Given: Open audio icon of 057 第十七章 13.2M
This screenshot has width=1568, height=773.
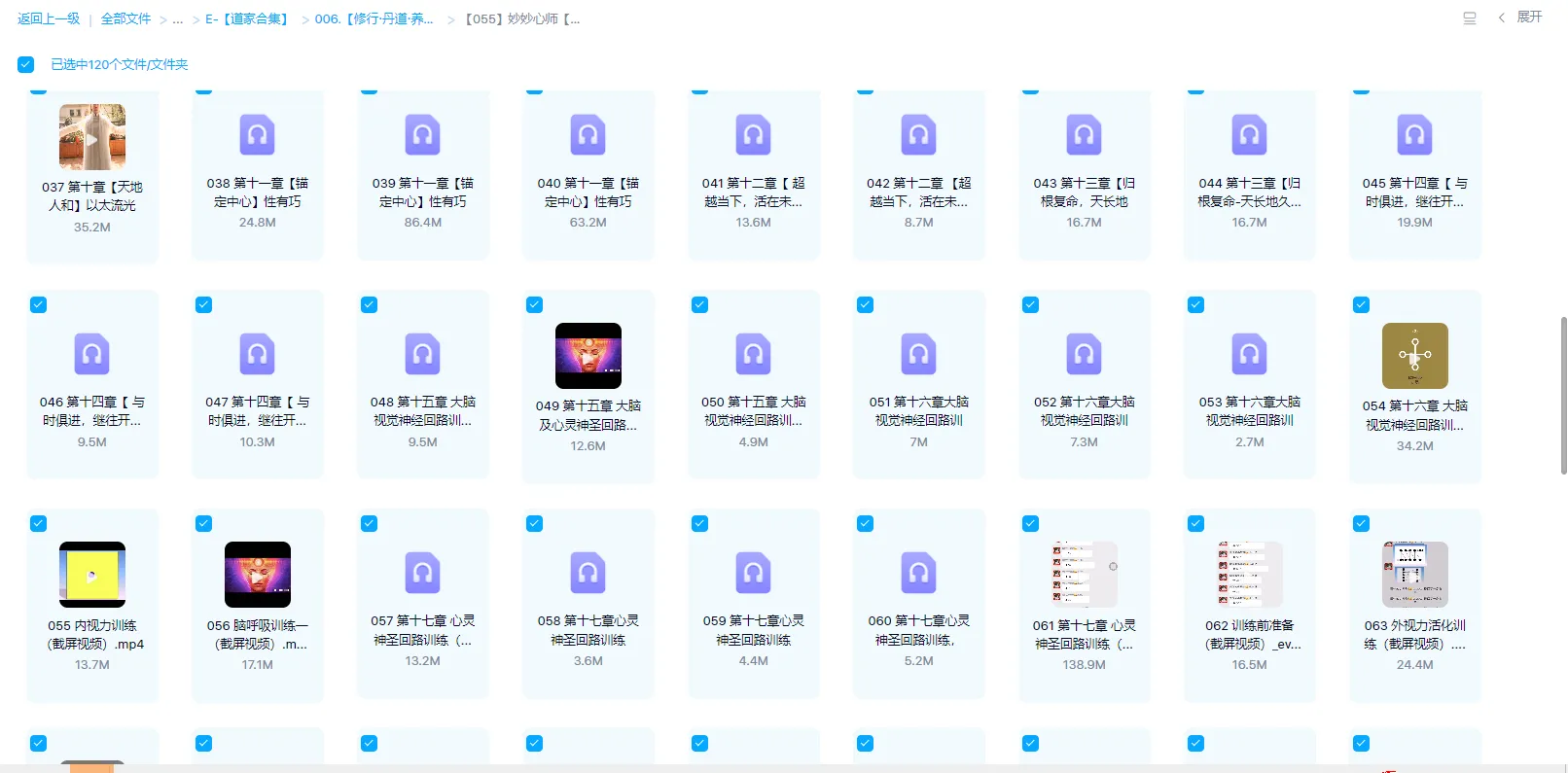Looking at the screenshot, I should point(422,573).
